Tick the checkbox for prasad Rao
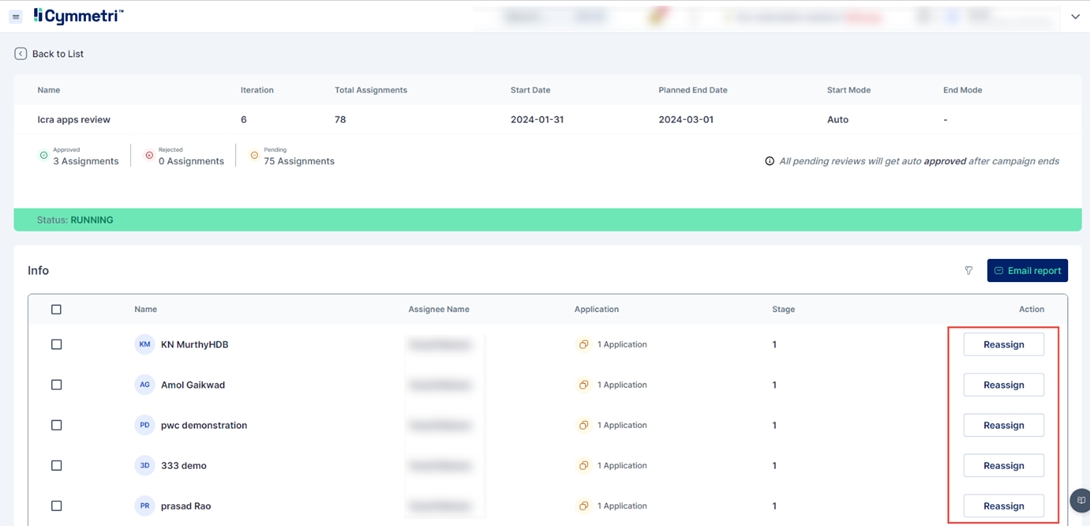 tap(56, 506)
